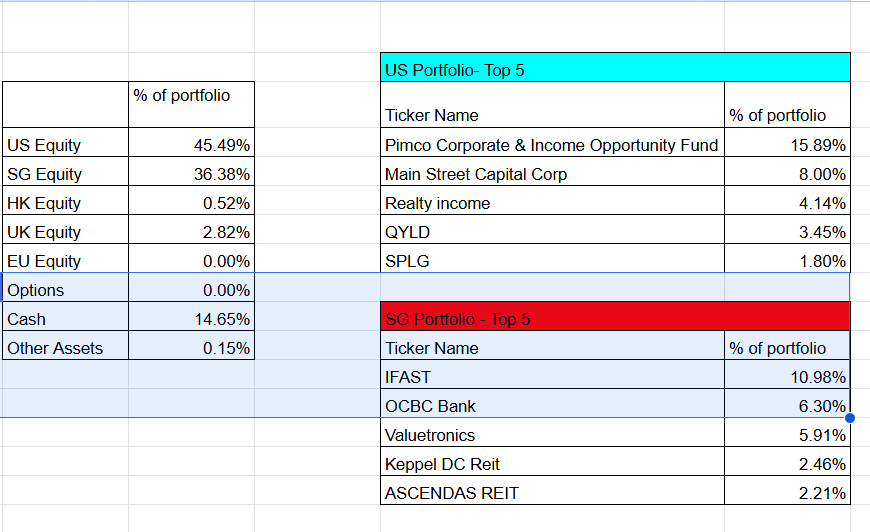The image size is (870, 532).
Task: Select the SPLG 1.80% cell
Action: pos(787,261)
